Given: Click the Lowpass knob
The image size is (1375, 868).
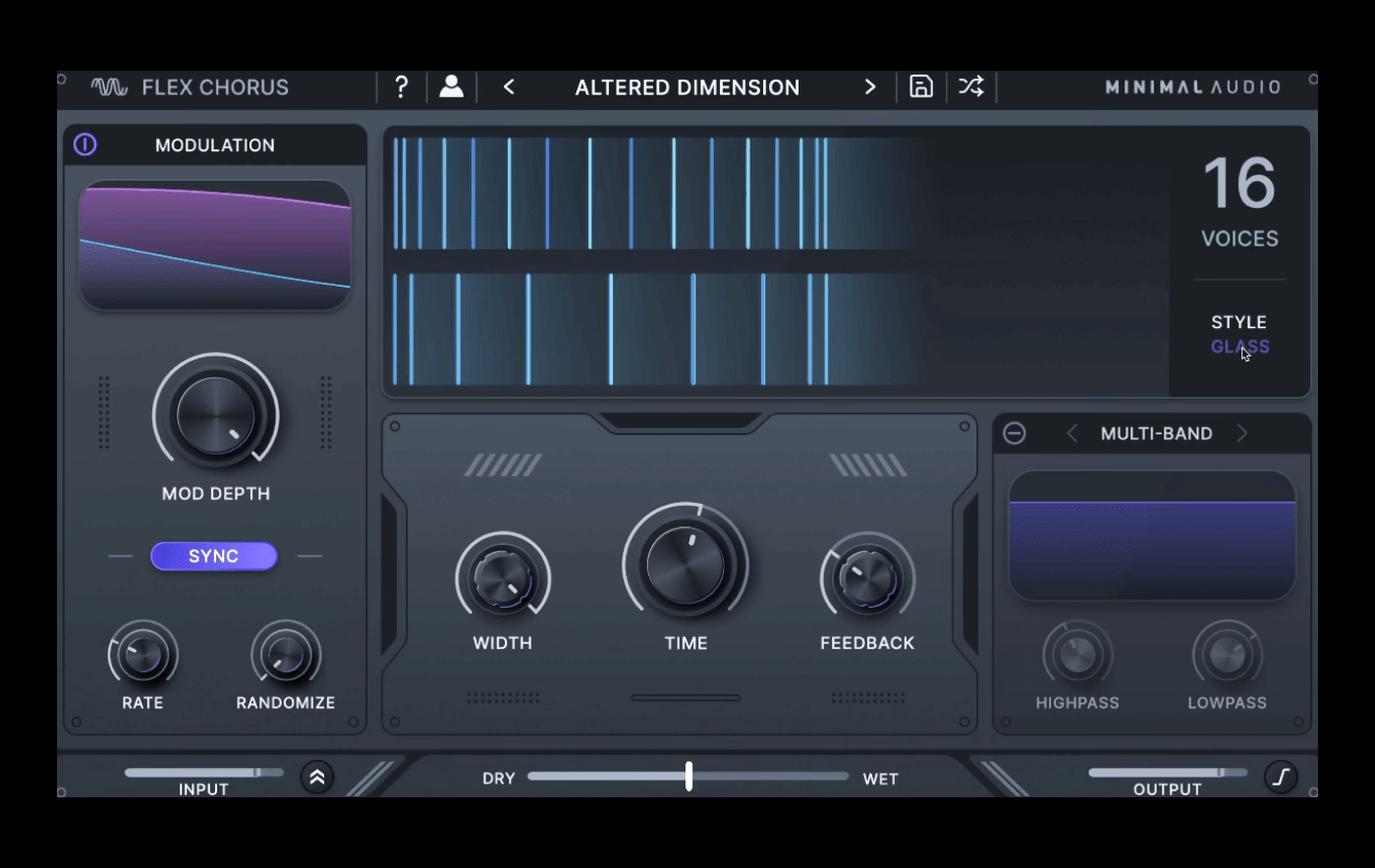Looking at the screenshot, I should [1227, 655].
